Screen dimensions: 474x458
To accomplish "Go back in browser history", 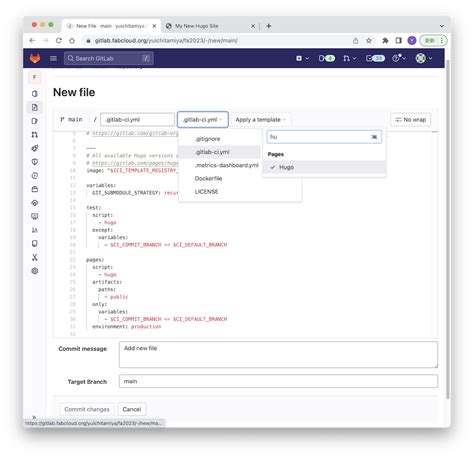I will 32,41.
